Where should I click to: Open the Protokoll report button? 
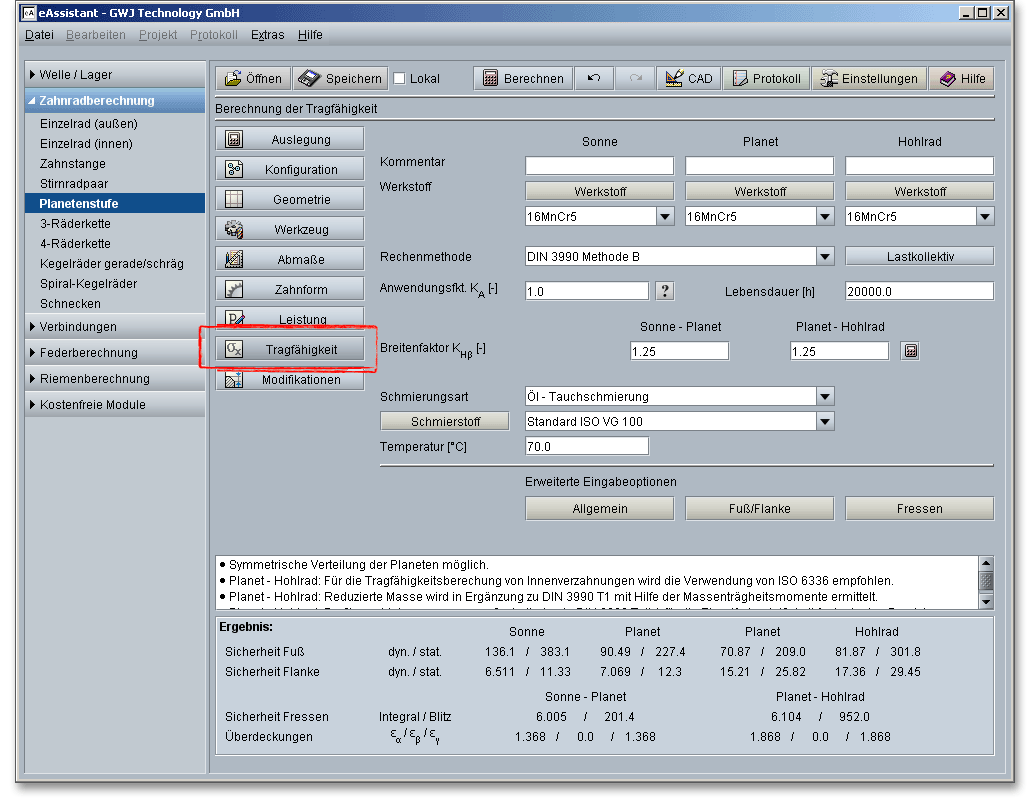765,79
